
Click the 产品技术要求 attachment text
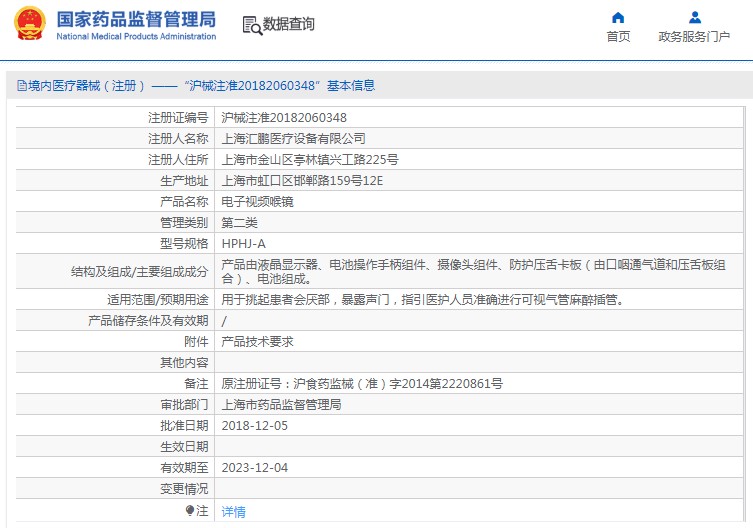[257, 341]
